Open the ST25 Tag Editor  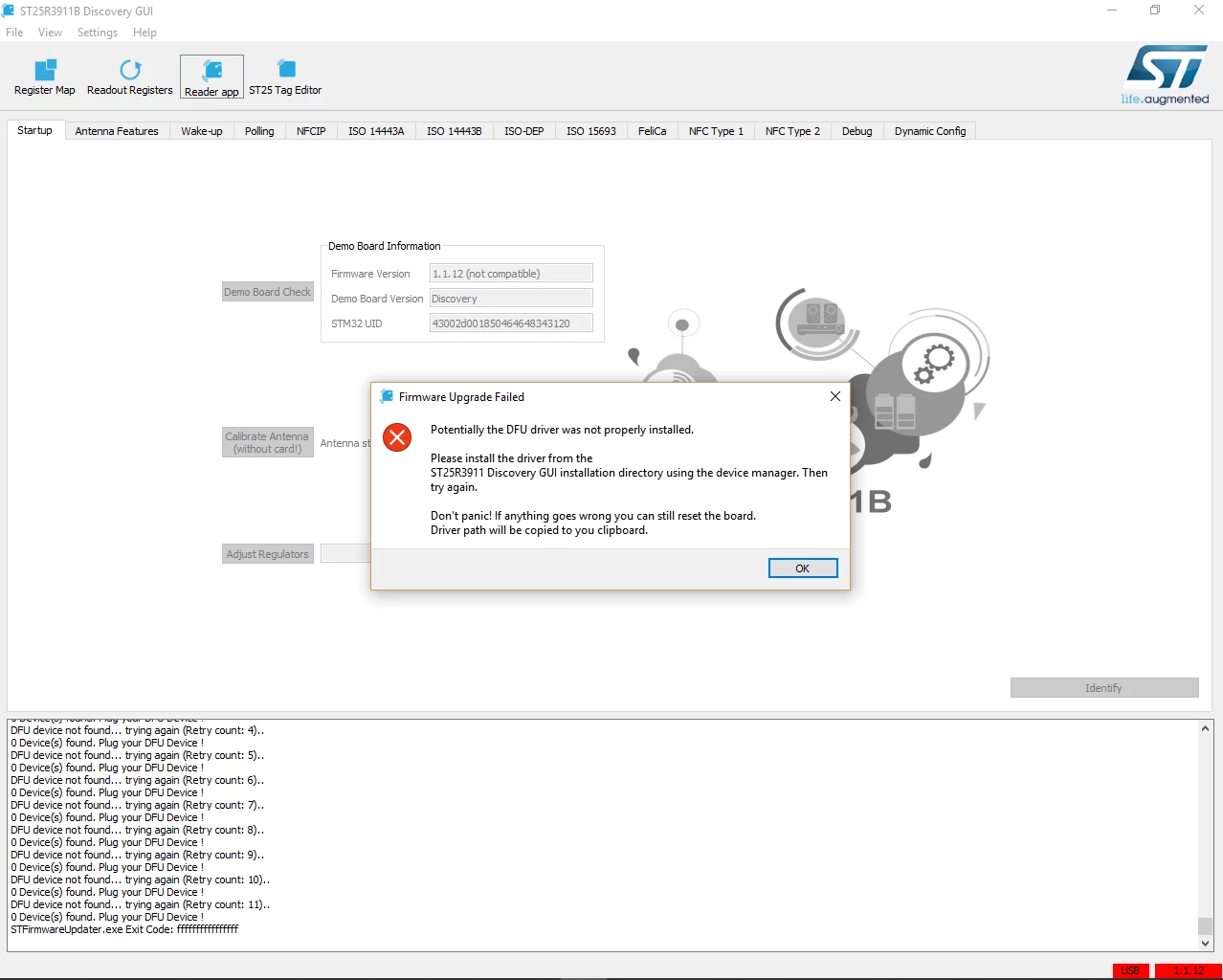click(x=285, y=78)
